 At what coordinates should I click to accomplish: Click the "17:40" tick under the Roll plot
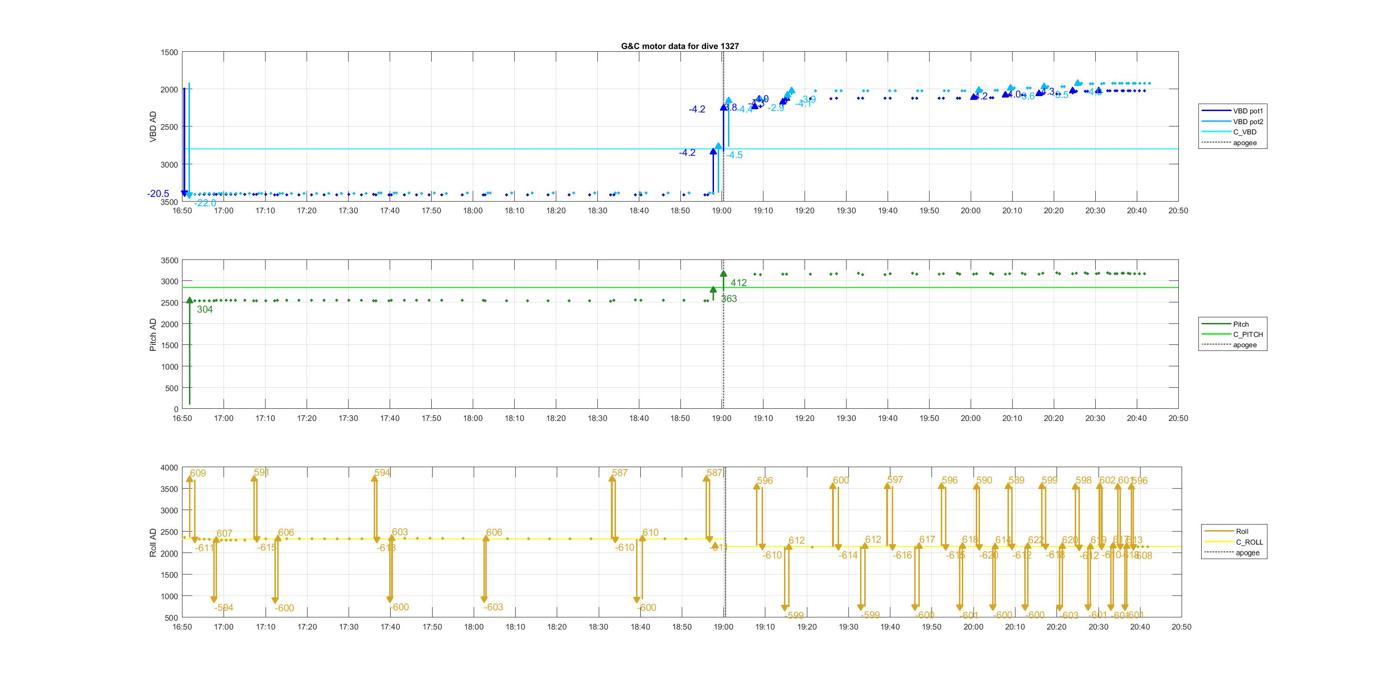click(x=390, y=627)
